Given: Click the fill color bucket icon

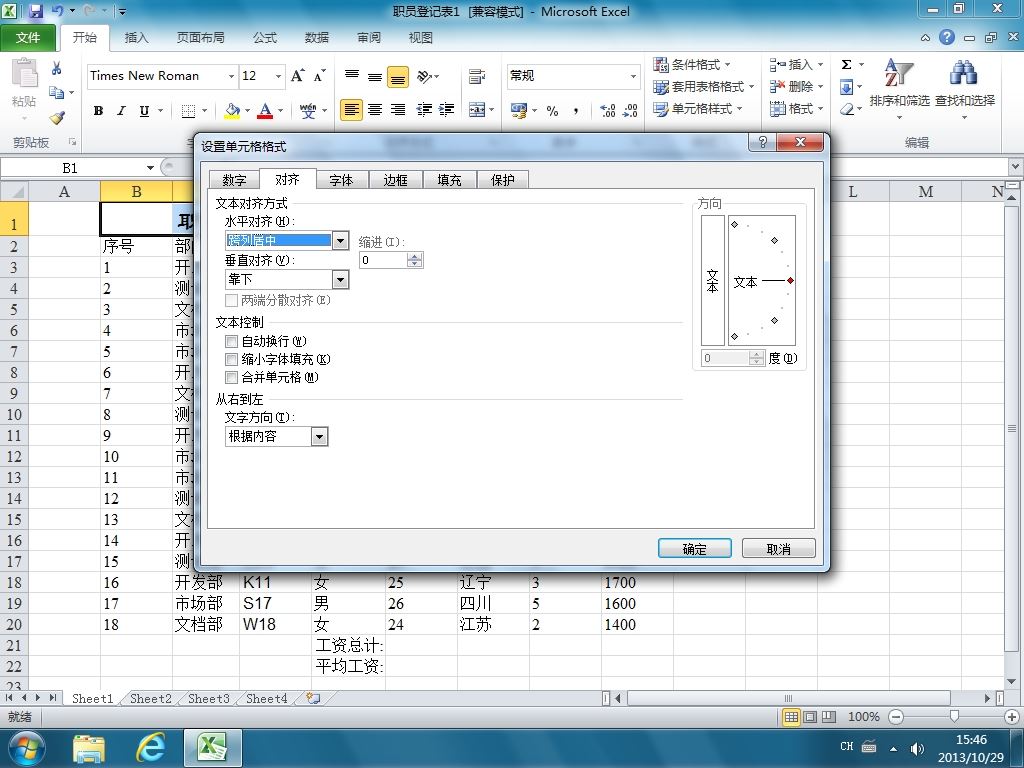Looking at the screenshot, I should pos(232,110).
